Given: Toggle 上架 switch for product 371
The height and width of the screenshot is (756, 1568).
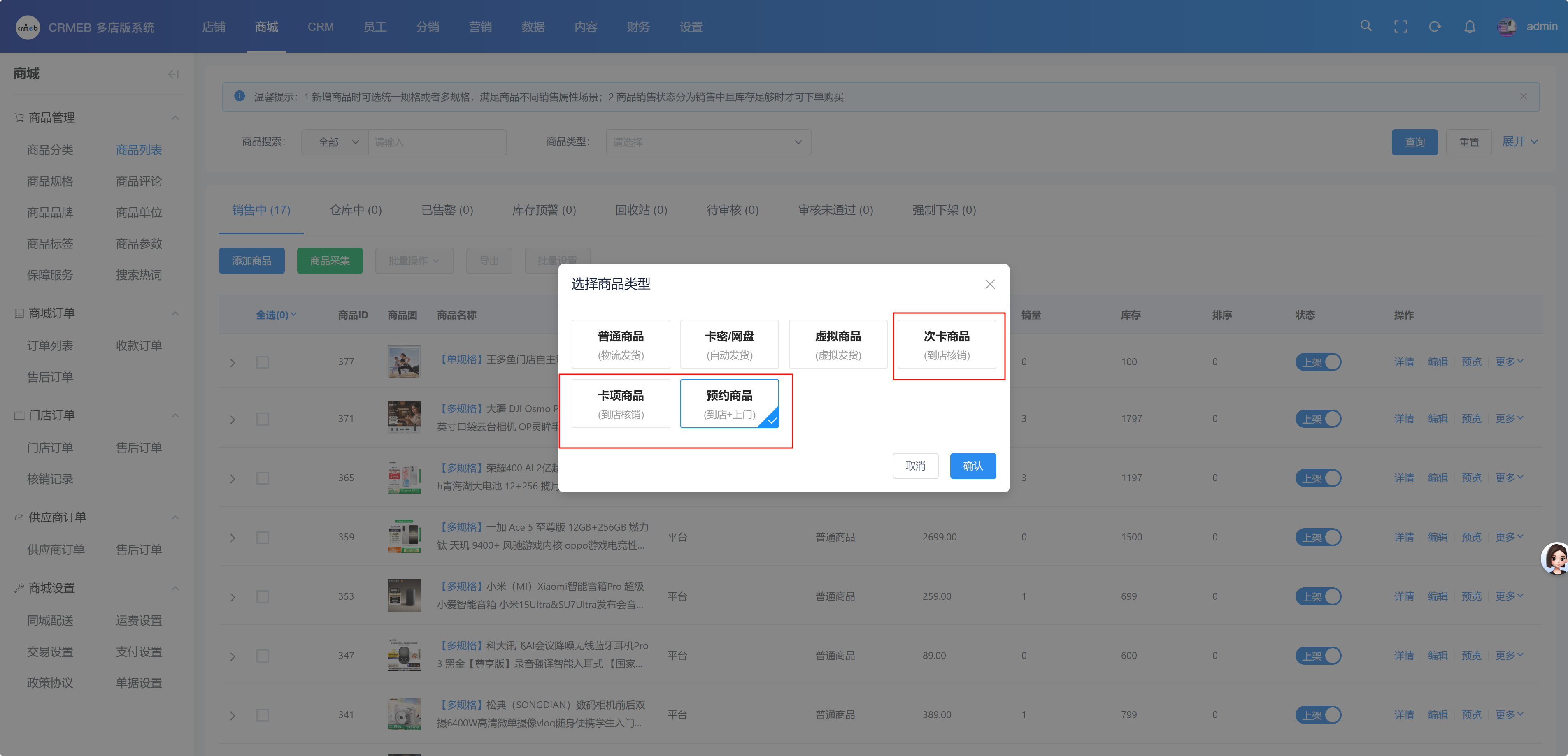Looking at the screenshot, I should click(1318, 418).
